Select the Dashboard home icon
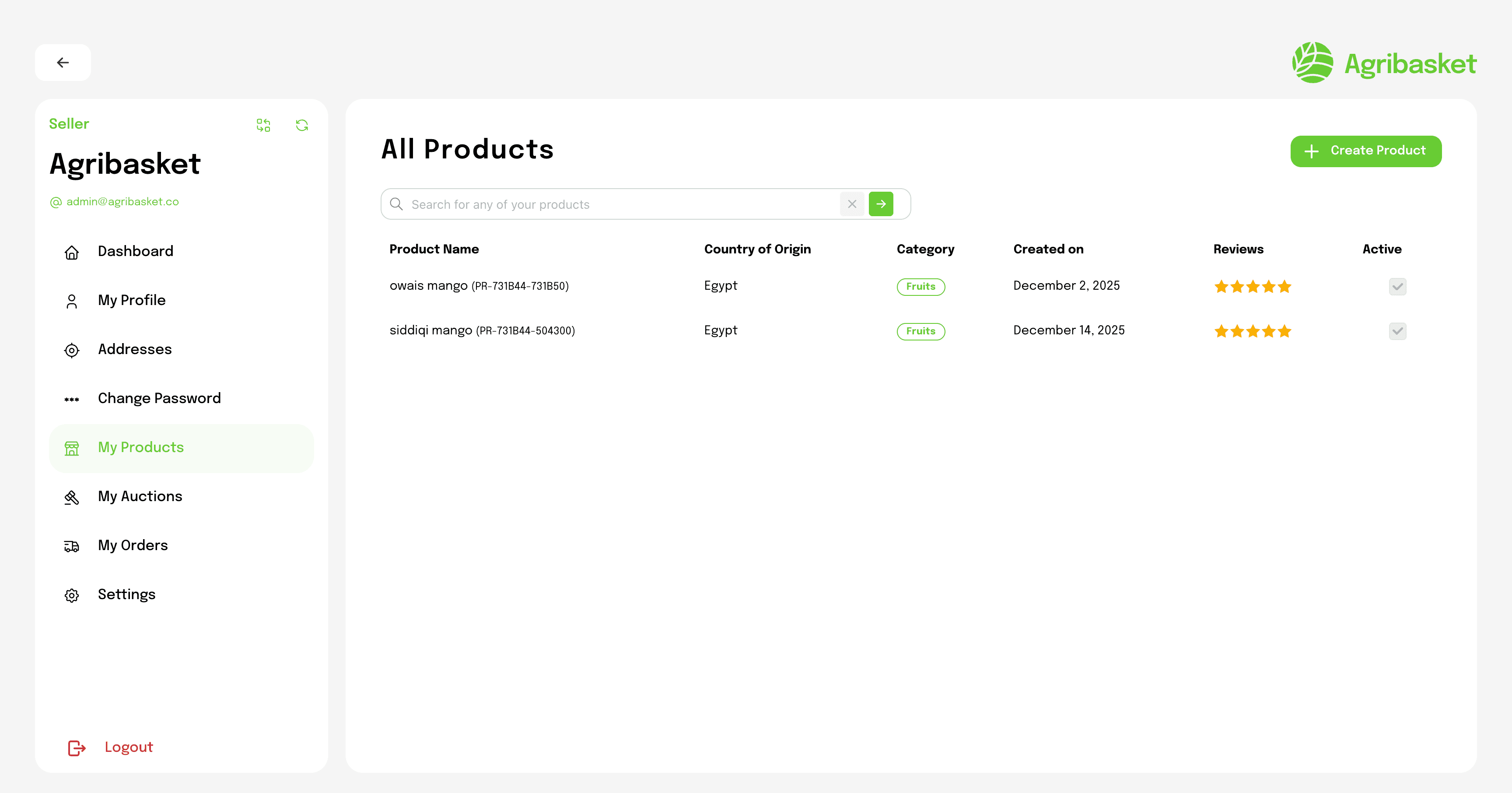Viewport: 1512px width, 793px height. tap(72, 253)
